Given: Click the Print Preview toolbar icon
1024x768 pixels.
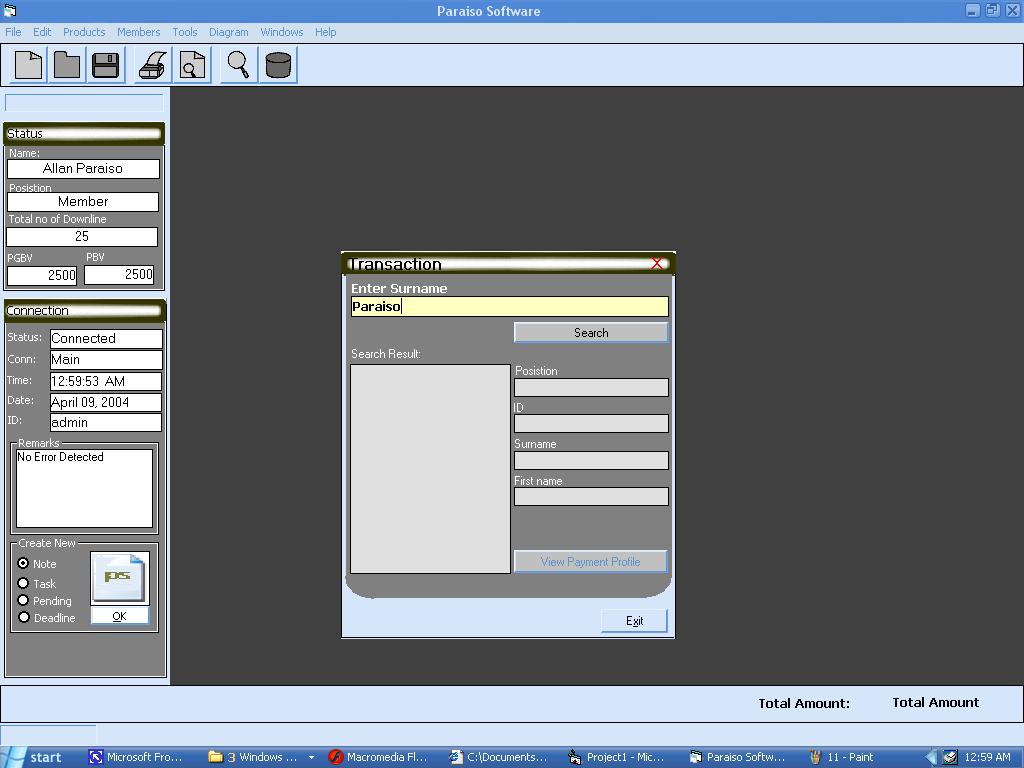Looking at the screenshot, I should click(192, 65).
